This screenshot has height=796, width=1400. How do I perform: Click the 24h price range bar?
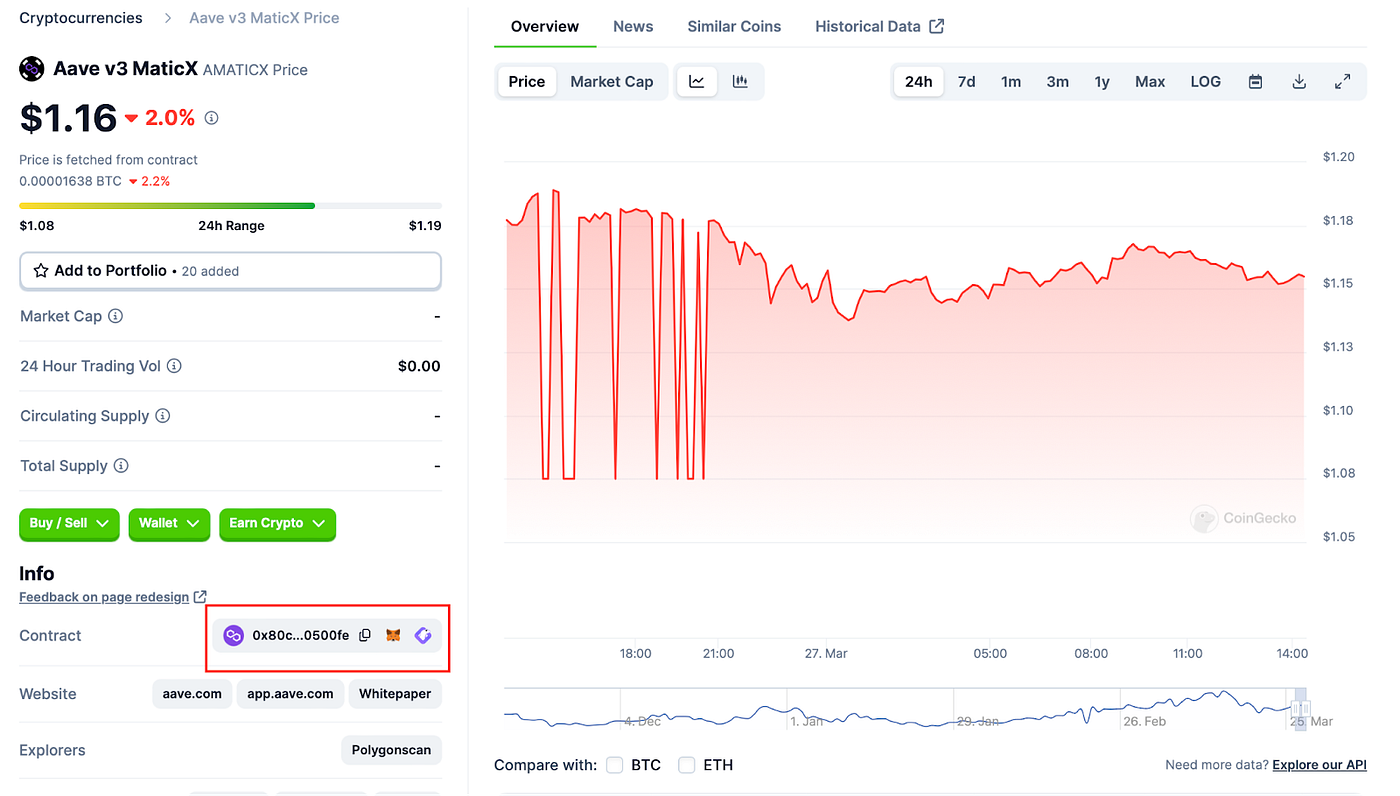[x=230, y=205]
